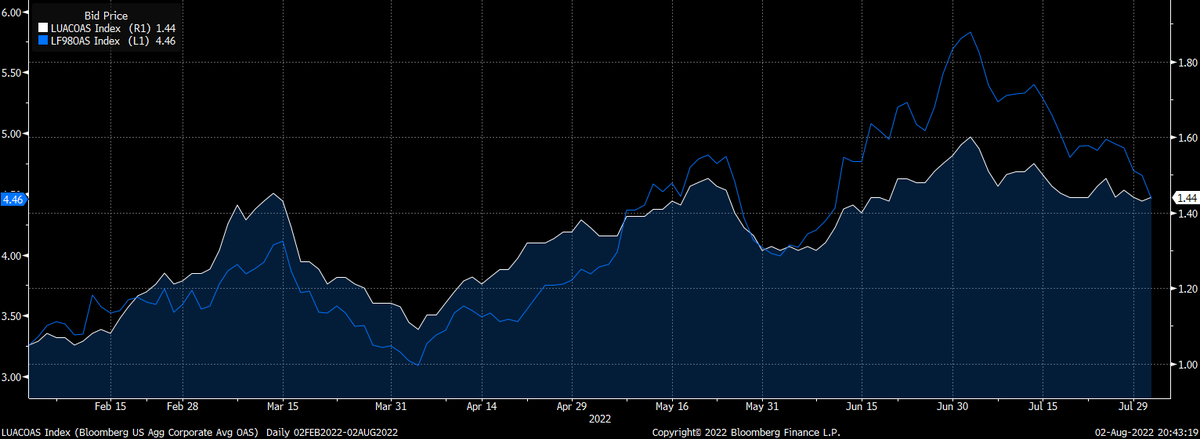Click the Feb 15 date label

point(111,407)
